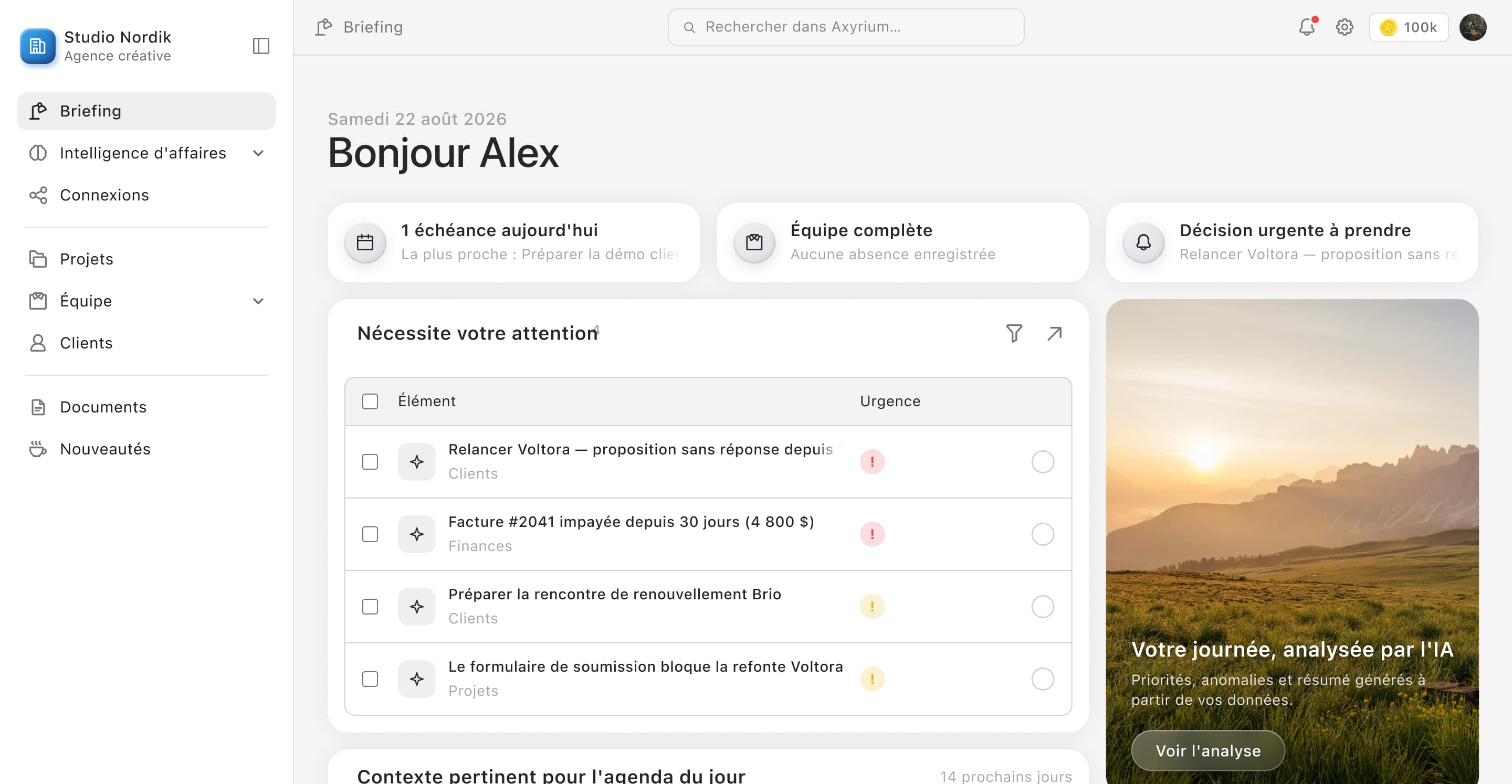Click the Studio Nordik building logo icon
Viewport: 1512px width, 784px height.
point(38,46)
